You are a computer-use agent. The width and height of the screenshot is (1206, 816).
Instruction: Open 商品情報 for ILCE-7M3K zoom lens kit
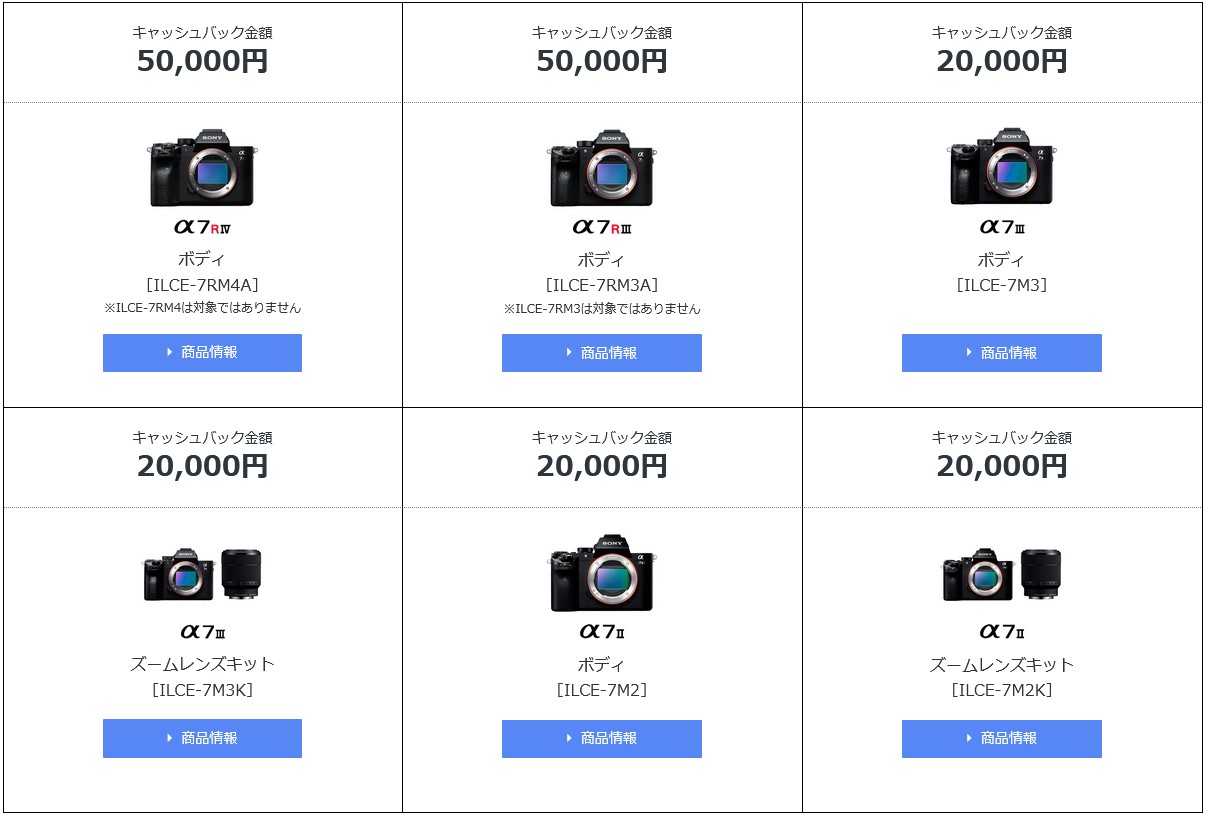click(202, 738)
